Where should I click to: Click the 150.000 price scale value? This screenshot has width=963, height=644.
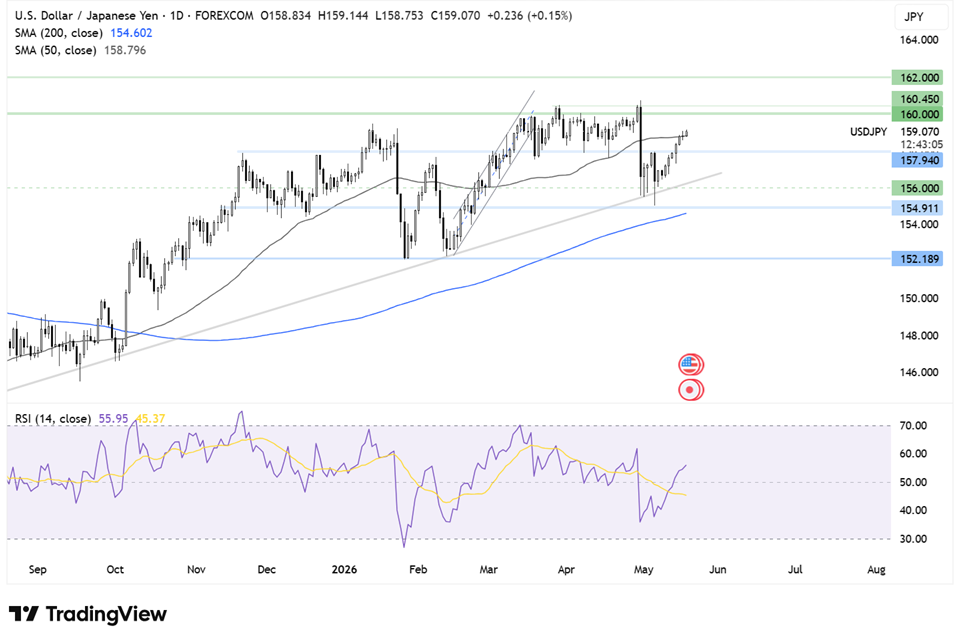(x=919, y=298)
